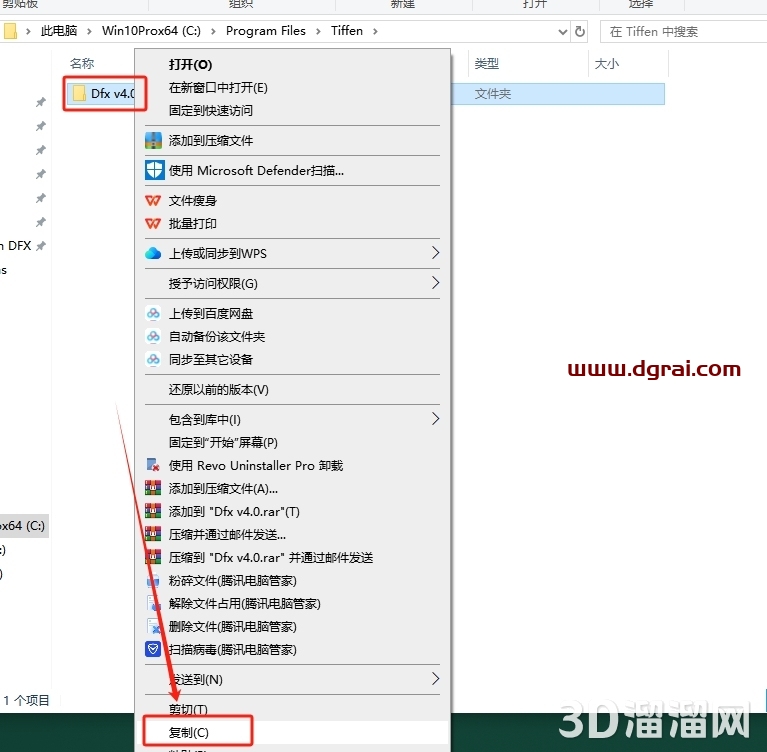Click the WinRAR icon for 添加到 "Dfx v4.0.rar"(T)
The height and width of the screenshot is (752, 767).
tap(153, 511)
